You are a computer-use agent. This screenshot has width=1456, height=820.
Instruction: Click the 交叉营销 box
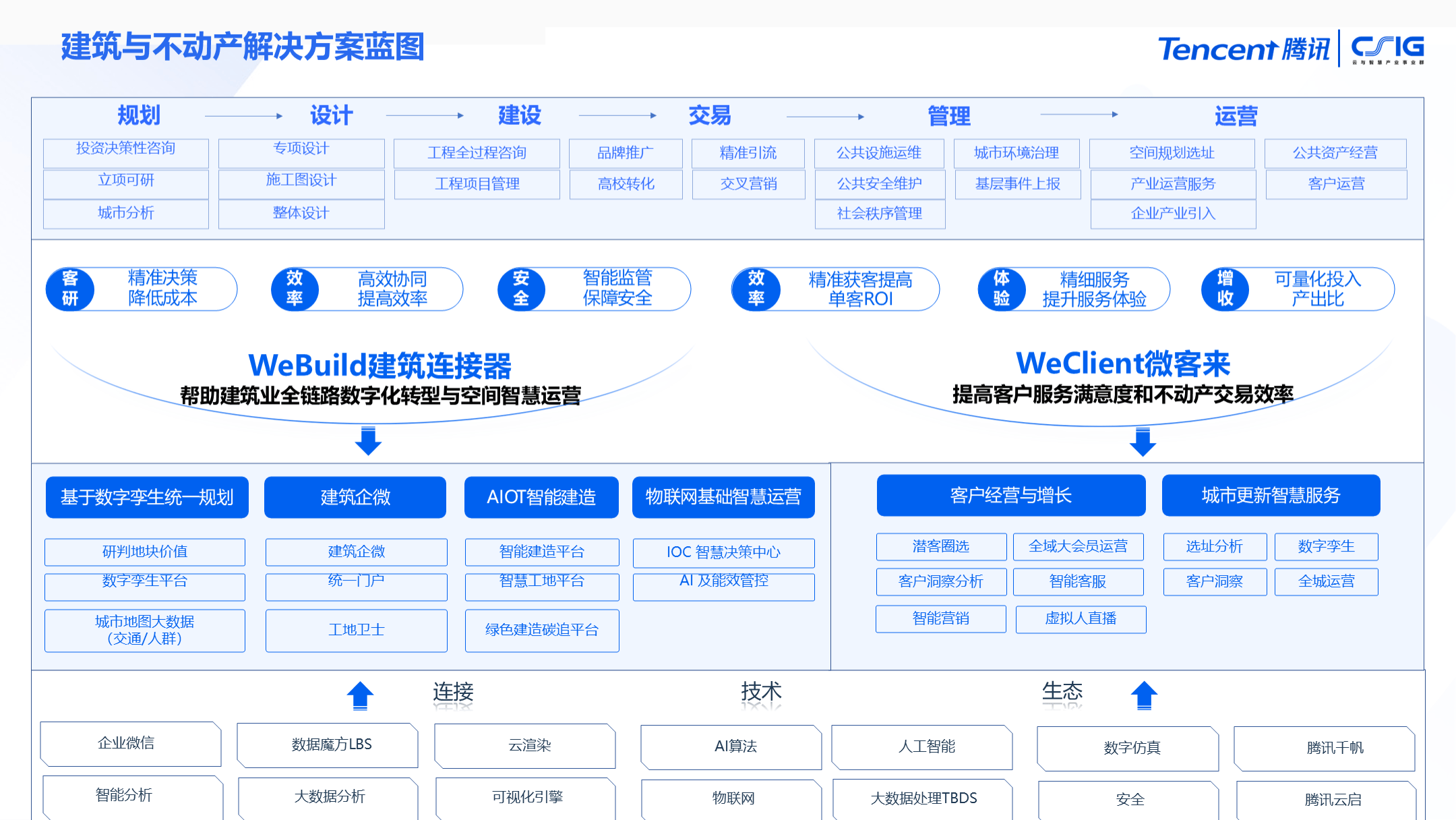(x=749, y=184)
